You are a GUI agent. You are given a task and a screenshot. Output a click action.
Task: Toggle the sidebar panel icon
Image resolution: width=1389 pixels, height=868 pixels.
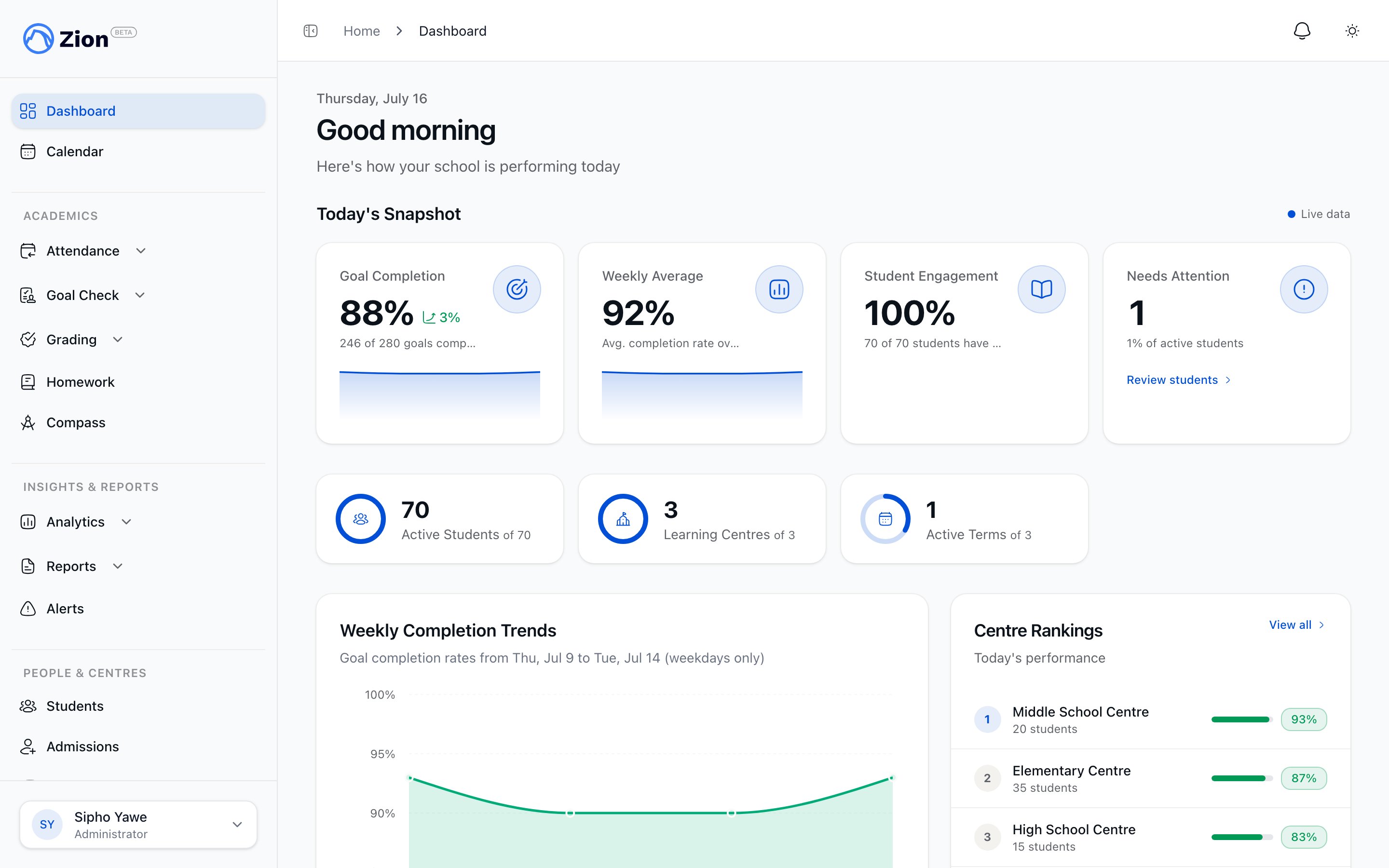point(311,31)
